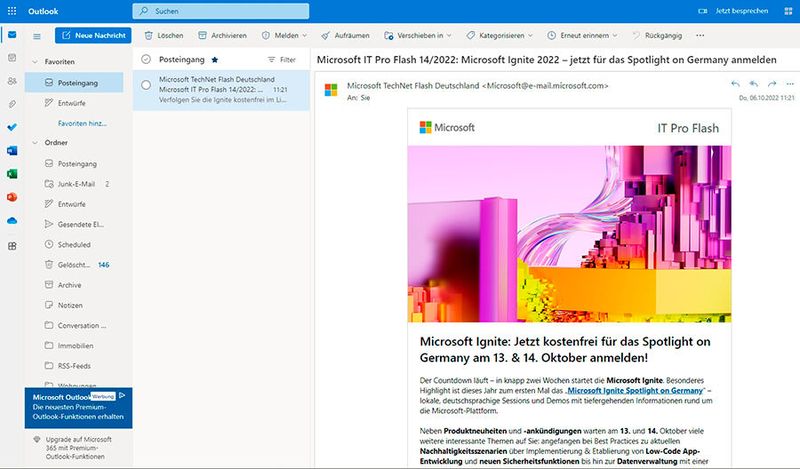The width and height of the screenshot is (800, 469).
Task: Collapse the Ordner section
Action: point(35,143)
